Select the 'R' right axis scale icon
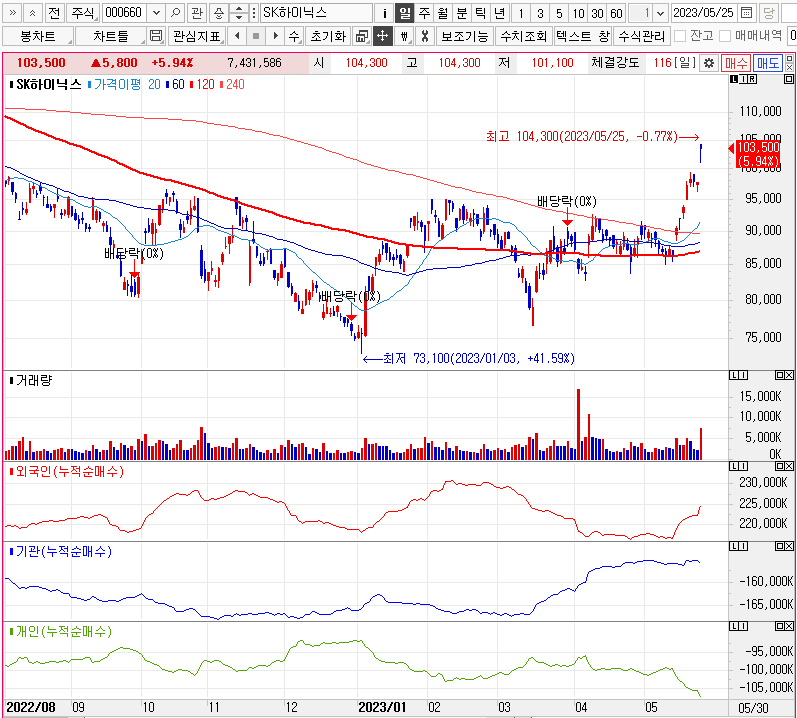797x718 pixels. [x=752, y=79]
